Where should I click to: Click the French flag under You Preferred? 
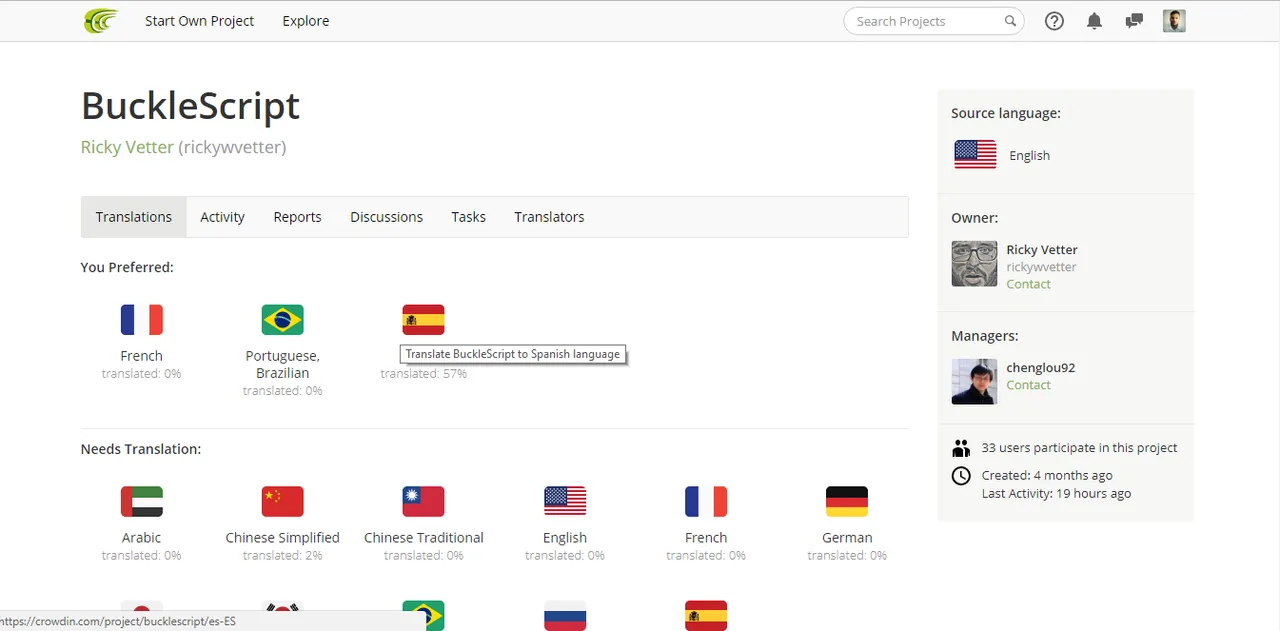[x=141, y=320]
